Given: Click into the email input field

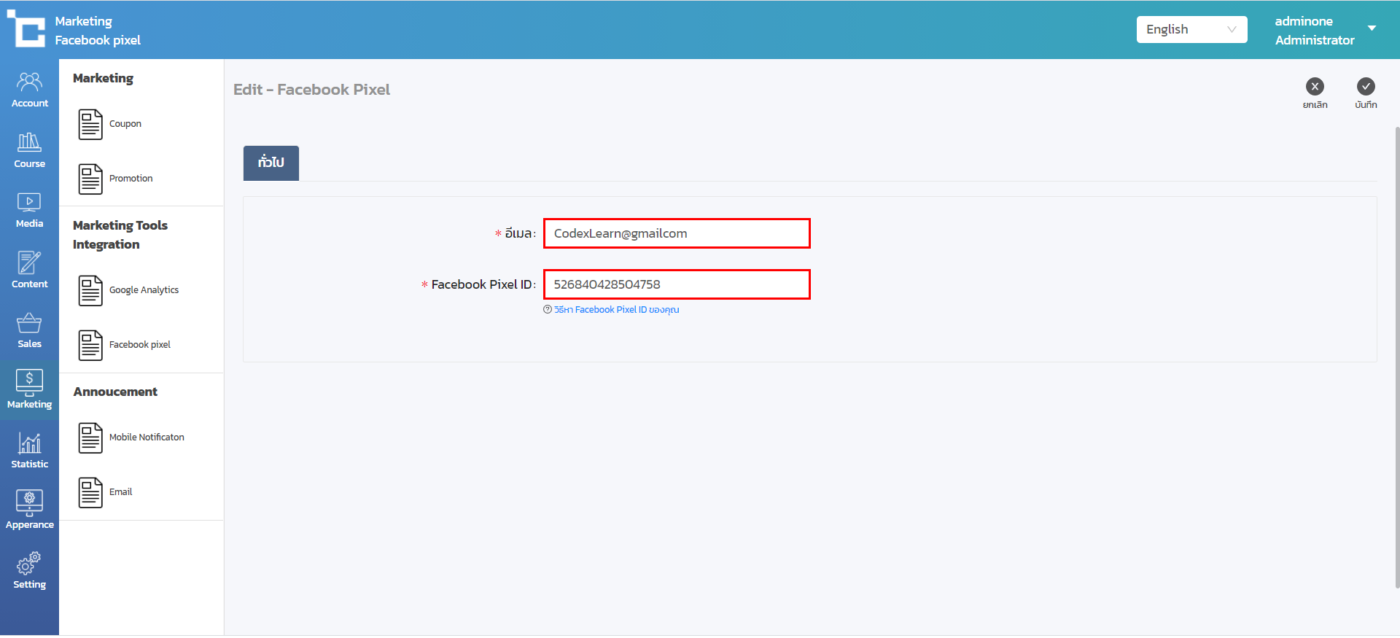Looking at the screenshot, I should 676,233.
